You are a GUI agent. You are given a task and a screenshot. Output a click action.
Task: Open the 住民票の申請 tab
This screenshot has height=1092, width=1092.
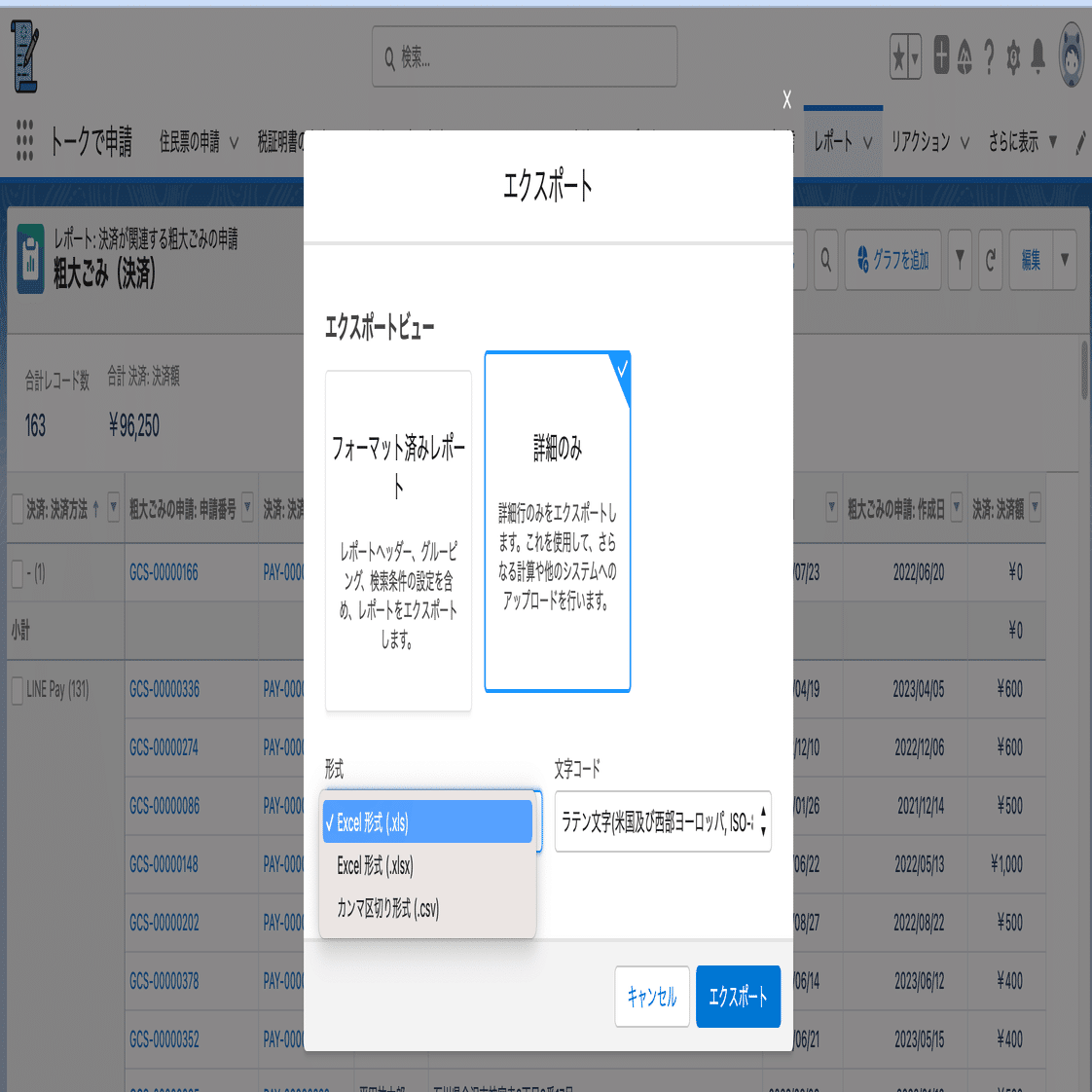click(x=190, y=142)
